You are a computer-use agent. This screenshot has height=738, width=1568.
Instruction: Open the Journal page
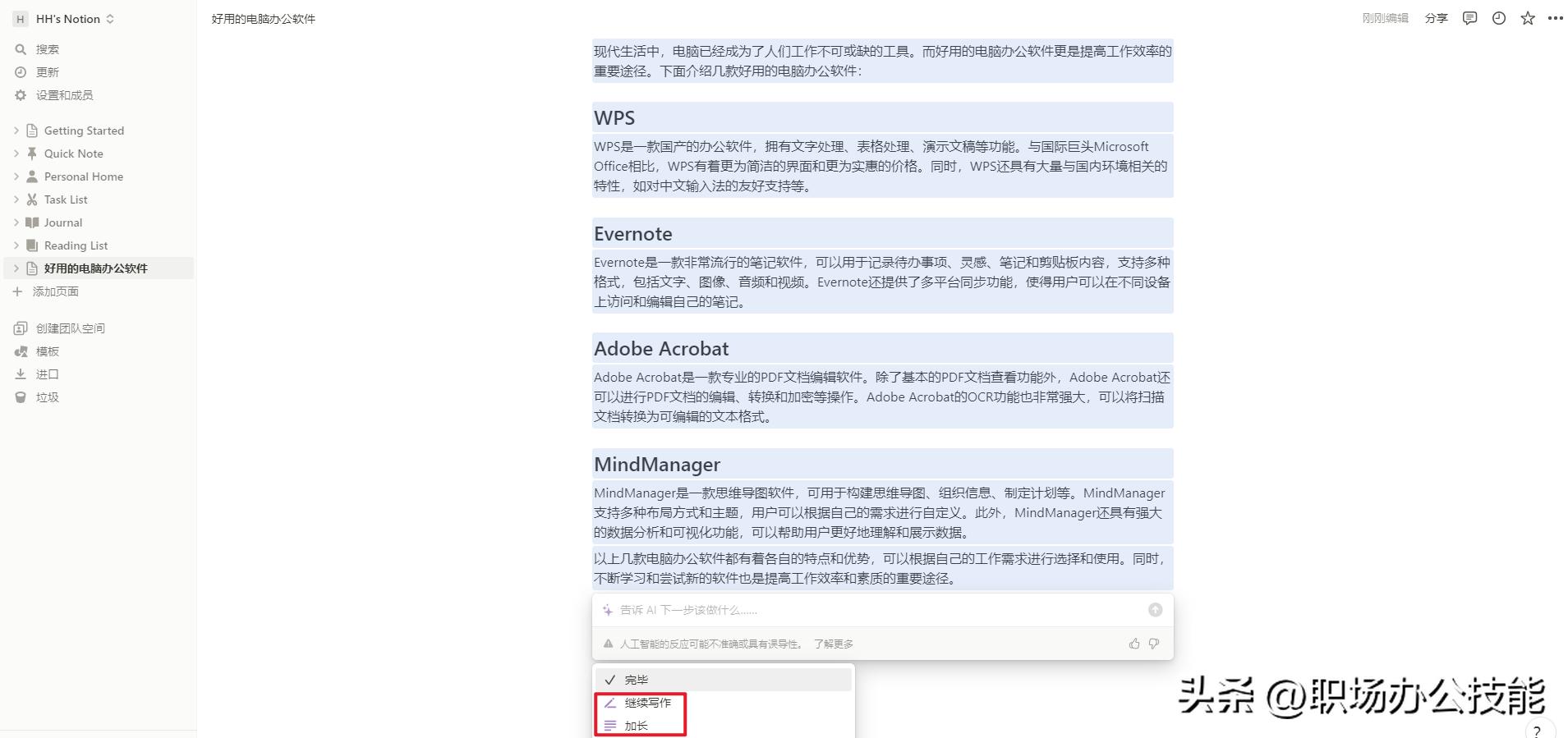63,222
